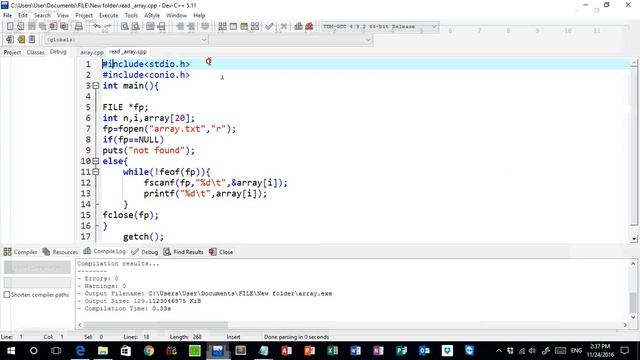640x360 pixels.
Task: Open the File menu
Action: pyautogui.click(x=7, y=16)
